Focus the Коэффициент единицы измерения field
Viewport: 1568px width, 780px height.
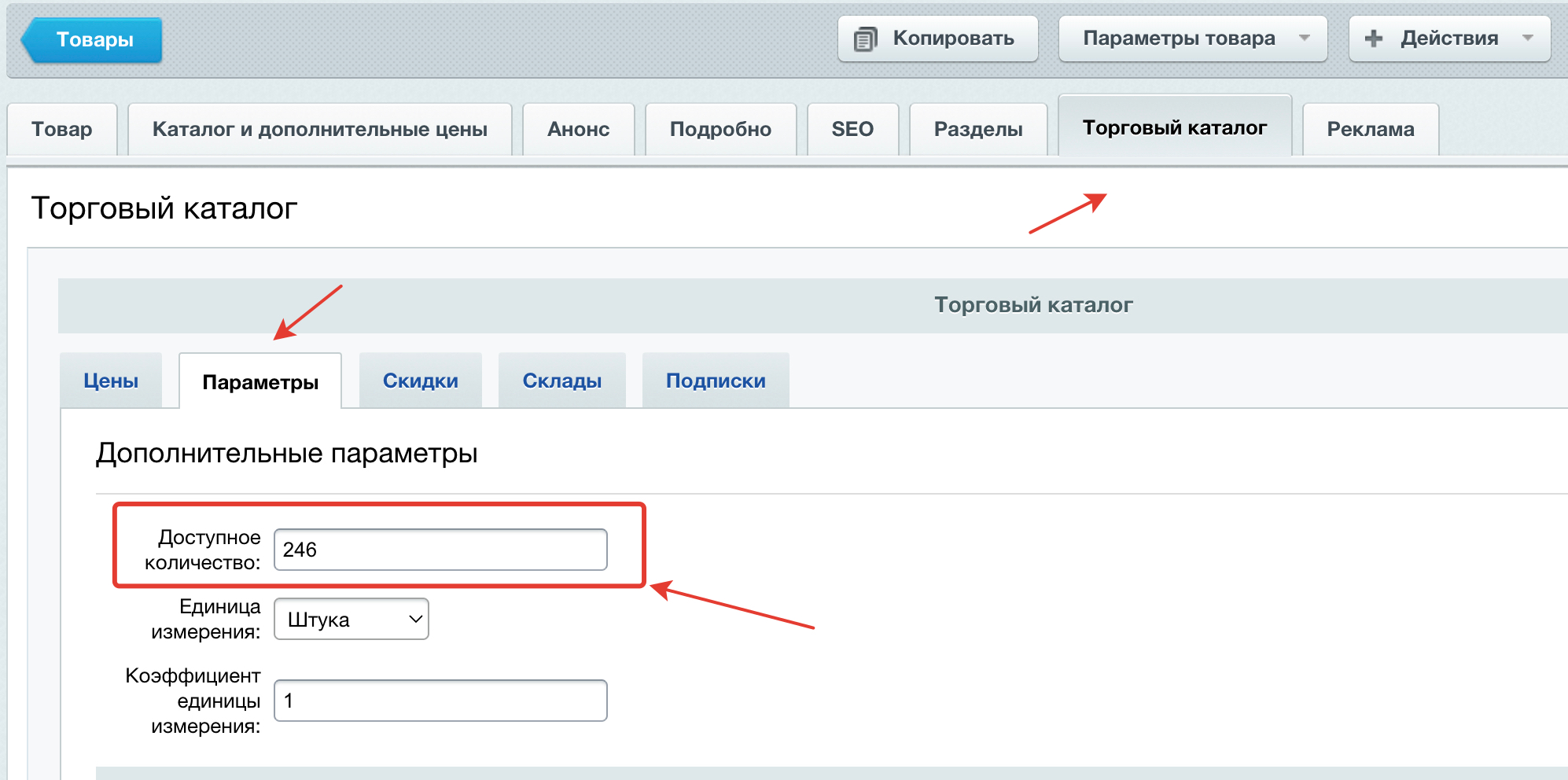(440, 701)
